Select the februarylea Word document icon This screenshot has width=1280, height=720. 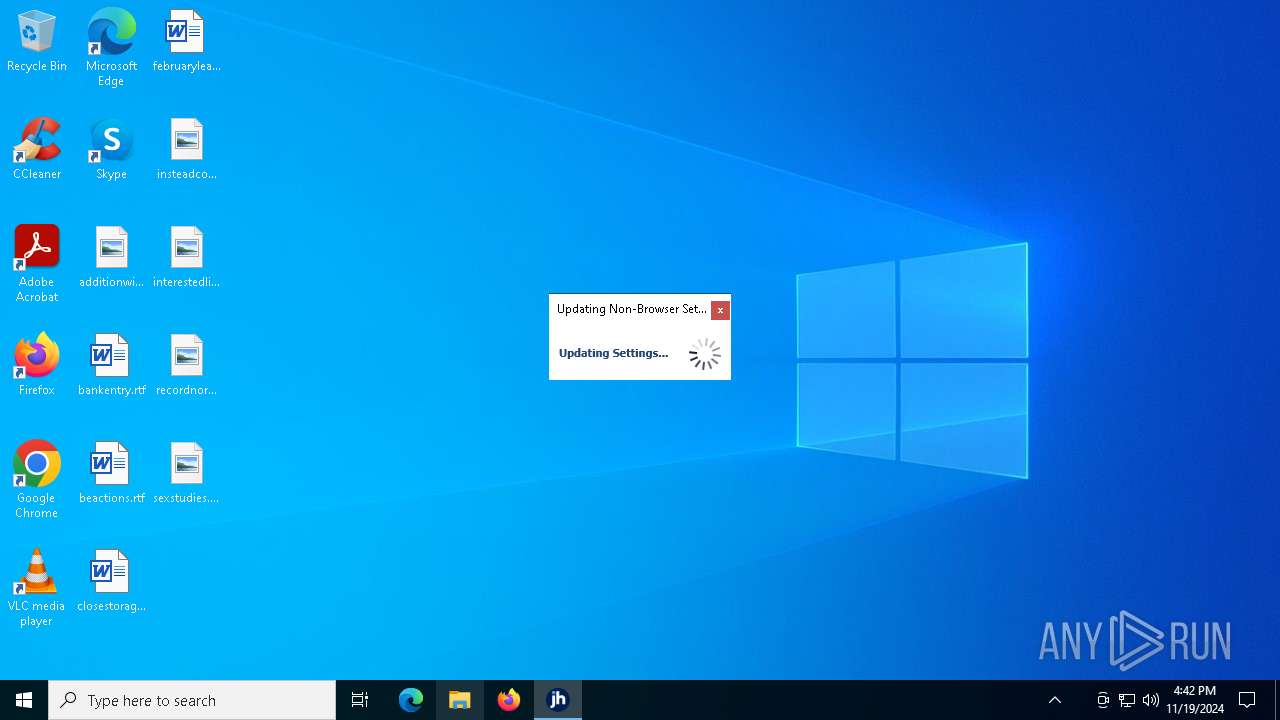click(186, 41)
